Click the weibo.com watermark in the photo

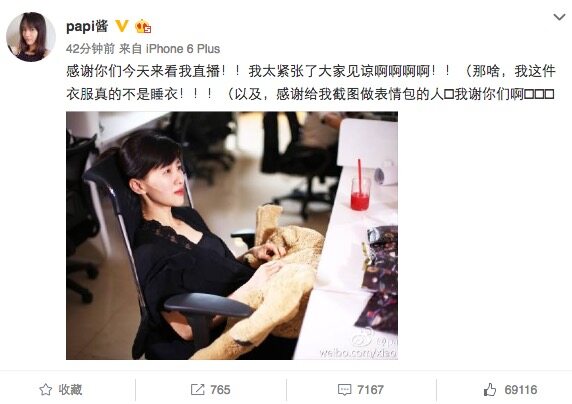click(358, 353)
